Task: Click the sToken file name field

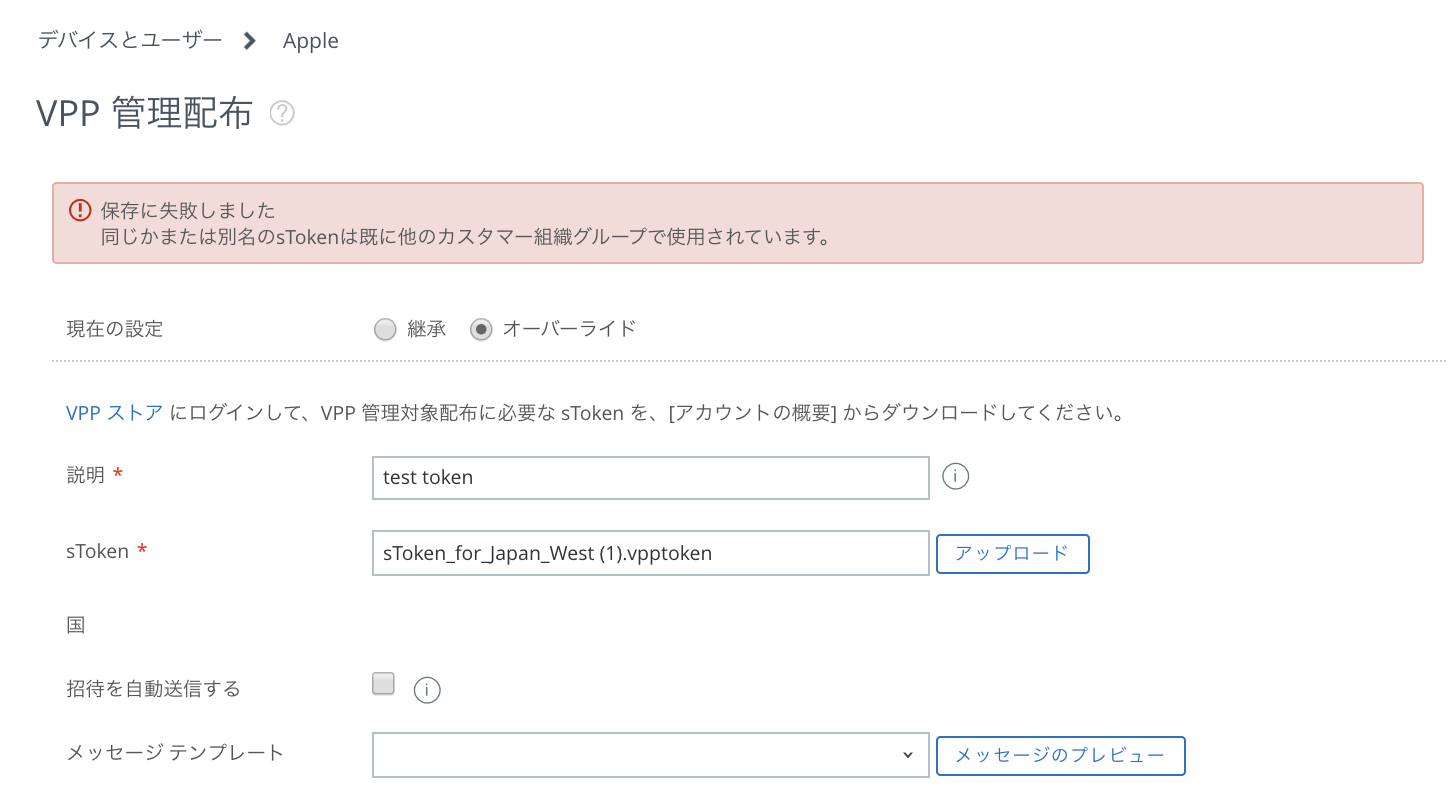Action: pos(650,553)
